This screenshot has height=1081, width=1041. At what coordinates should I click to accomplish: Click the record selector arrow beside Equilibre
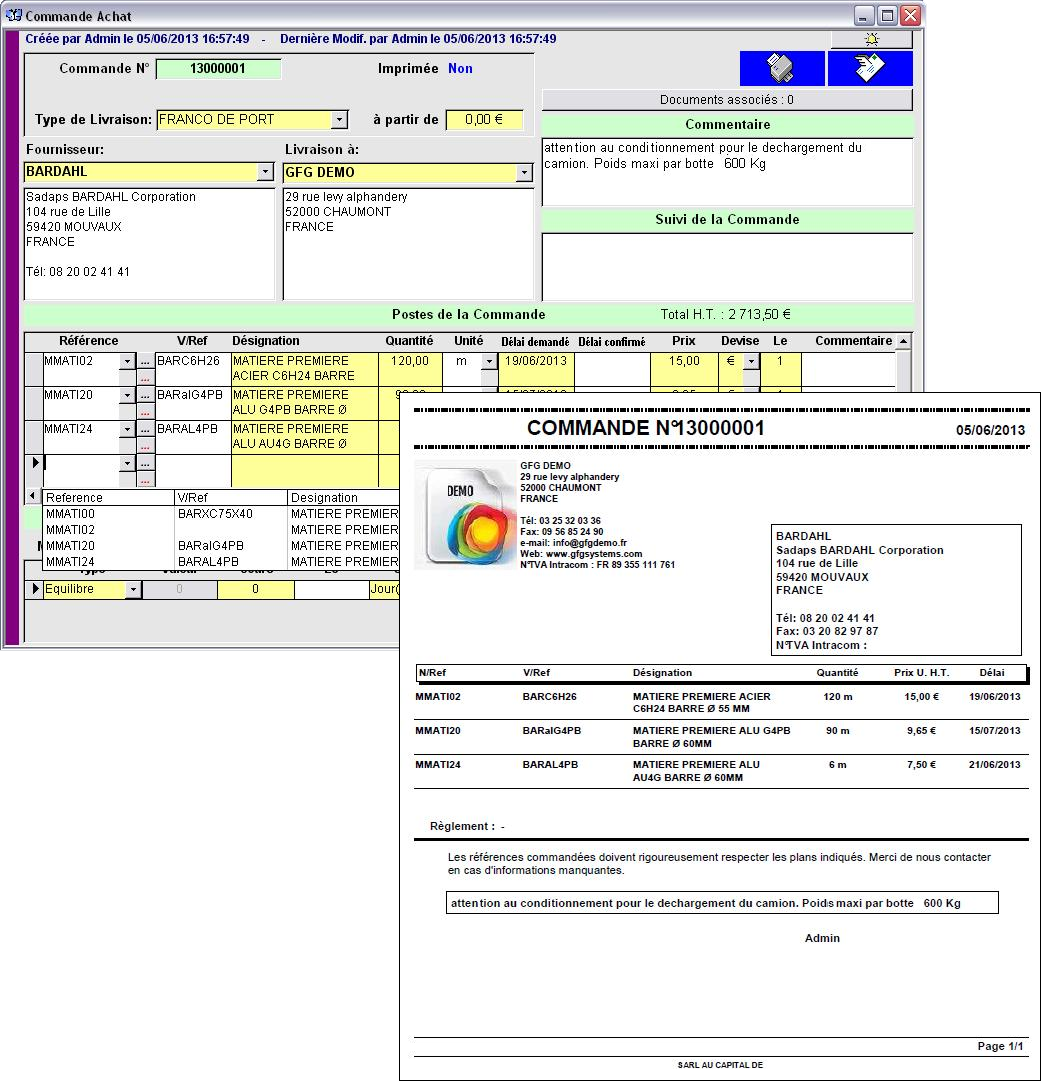[34, 589]
